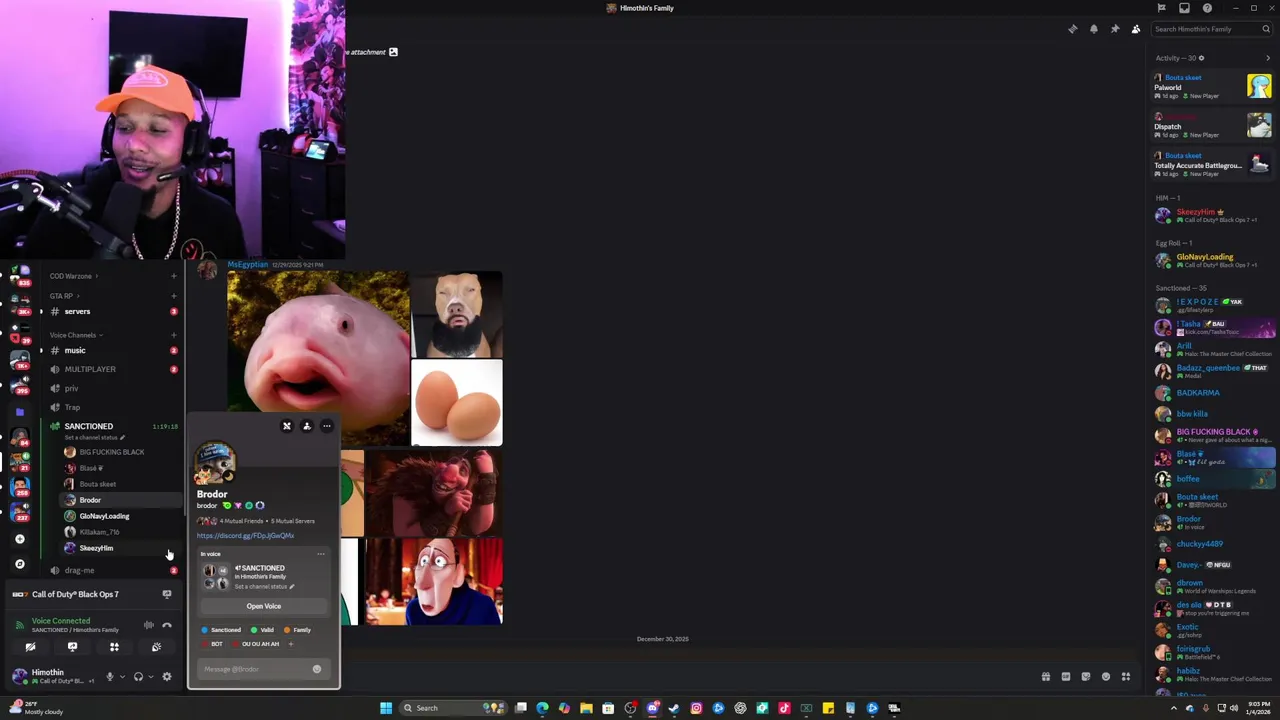Select member boffee in member list

click(x=1214, y=479)
